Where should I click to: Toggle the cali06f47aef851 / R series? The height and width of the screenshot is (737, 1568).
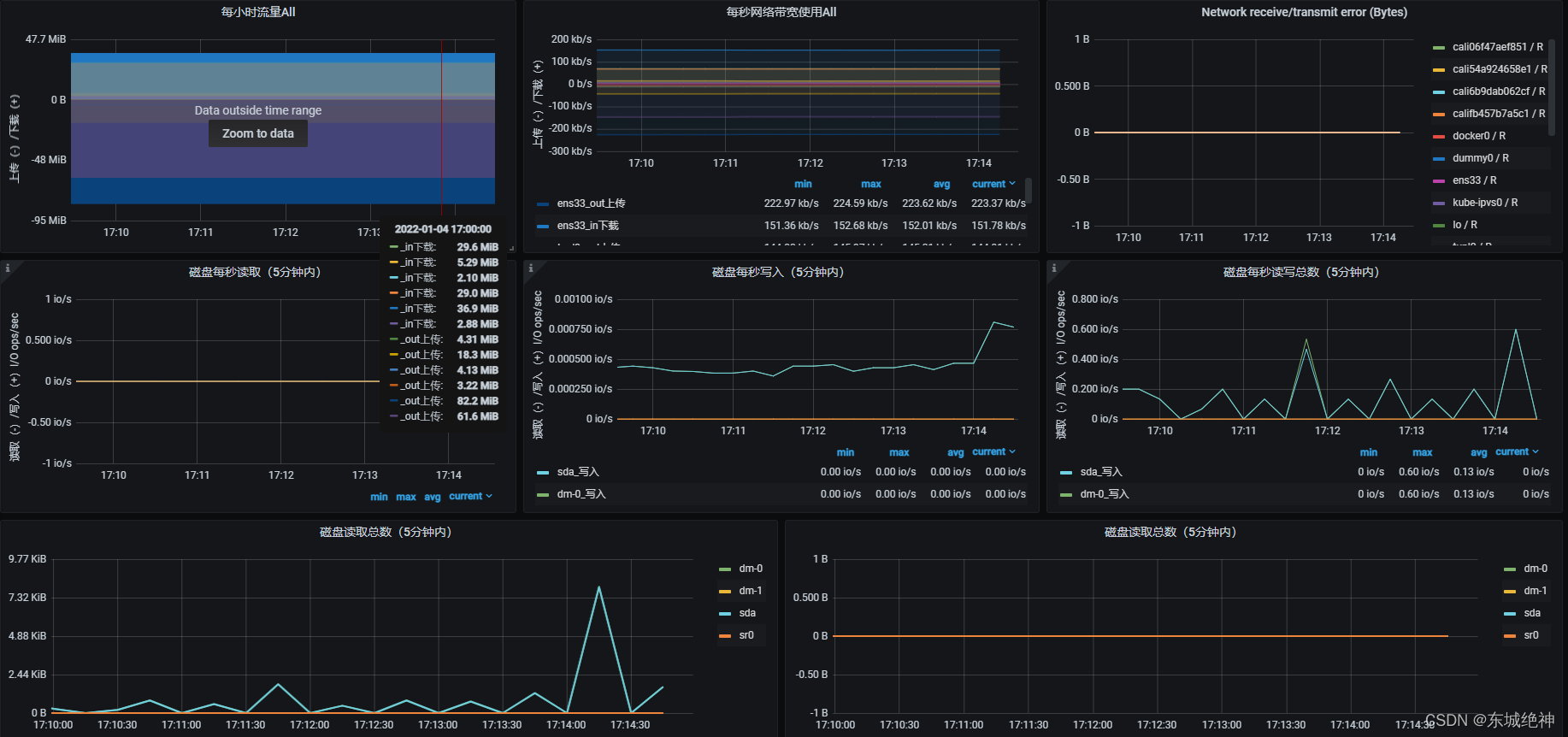click(1498, 47)
